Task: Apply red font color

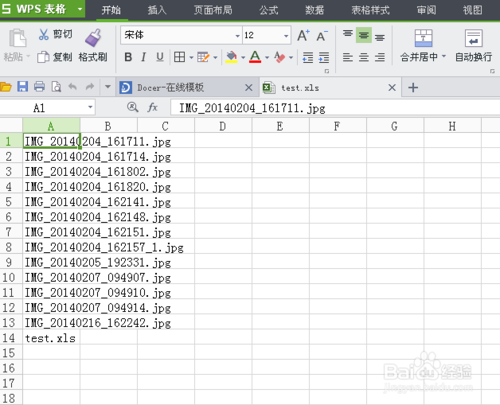Action: point(255,57)
